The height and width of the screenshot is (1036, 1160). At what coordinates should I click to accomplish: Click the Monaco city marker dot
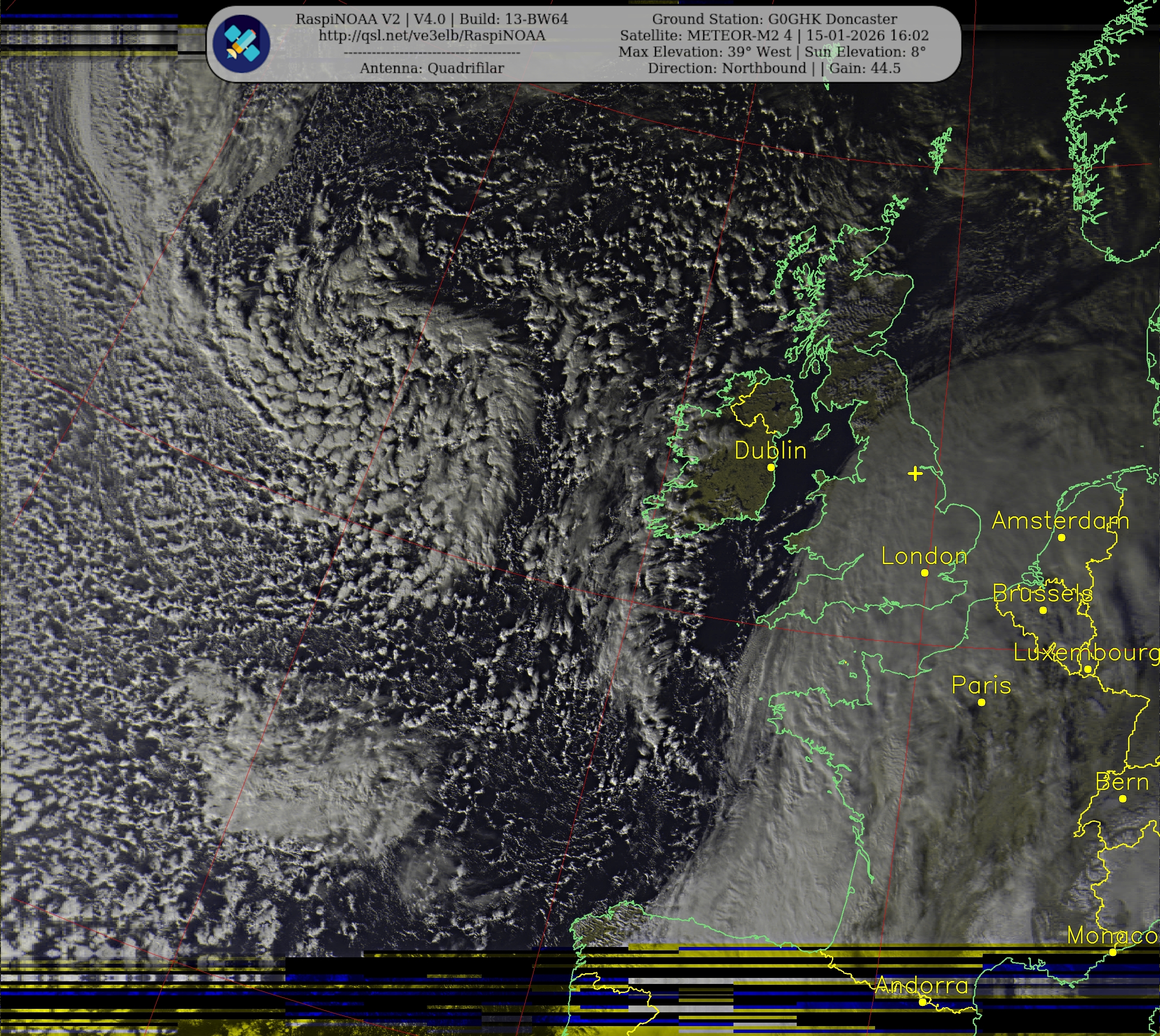pos(1112,953)
